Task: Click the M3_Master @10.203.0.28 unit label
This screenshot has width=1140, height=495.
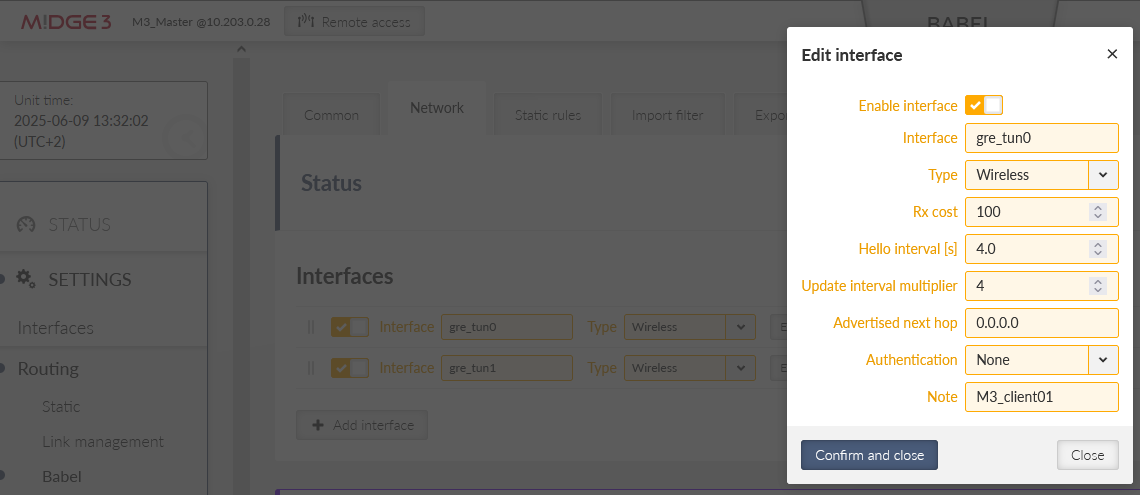Action: (201, 22)
